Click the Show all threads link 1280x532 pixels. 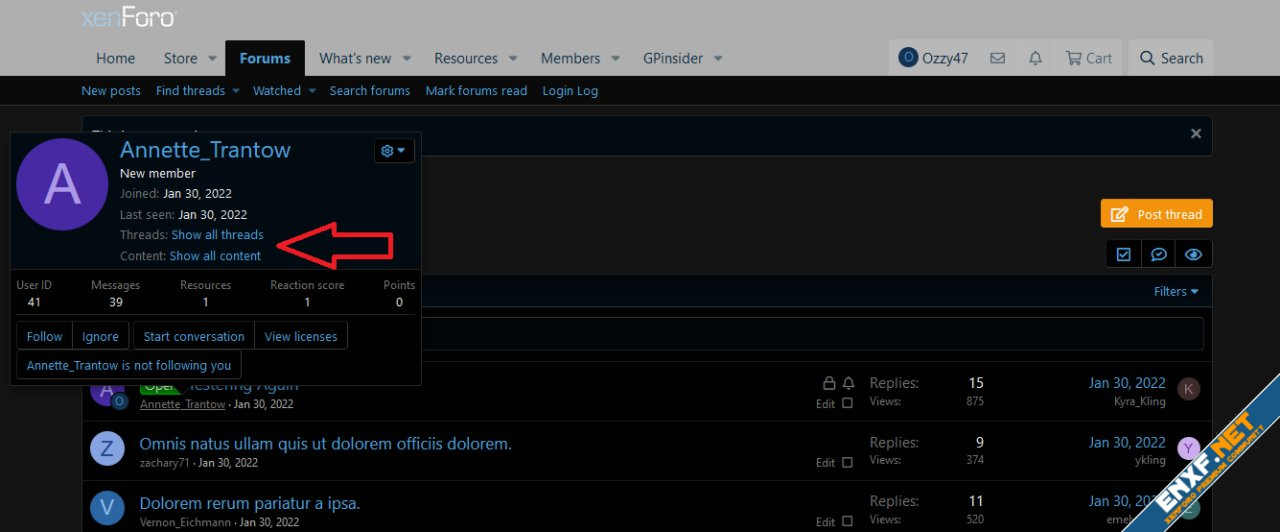[217, 235]
